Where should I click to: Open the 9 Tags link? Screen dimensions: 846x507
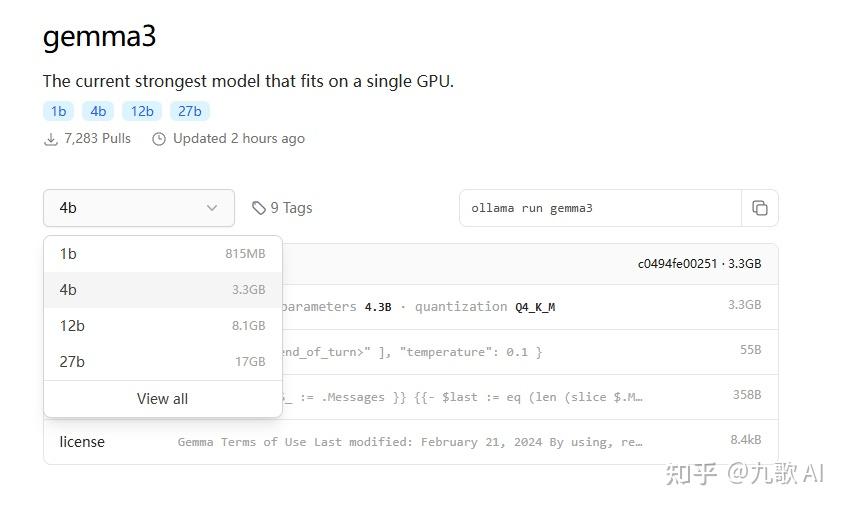pyautogui.click(x=290, y=208)
